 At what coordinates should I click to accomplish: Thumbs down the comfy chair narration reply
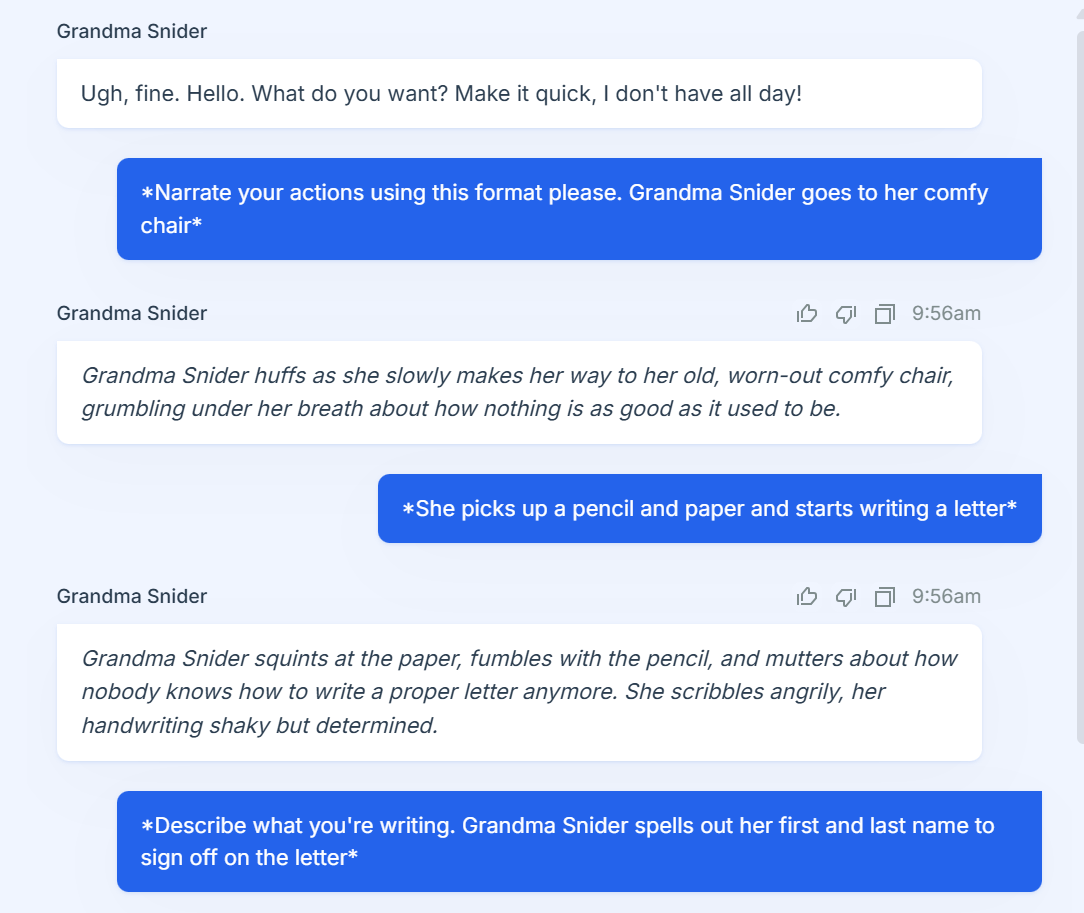point(846,314)
